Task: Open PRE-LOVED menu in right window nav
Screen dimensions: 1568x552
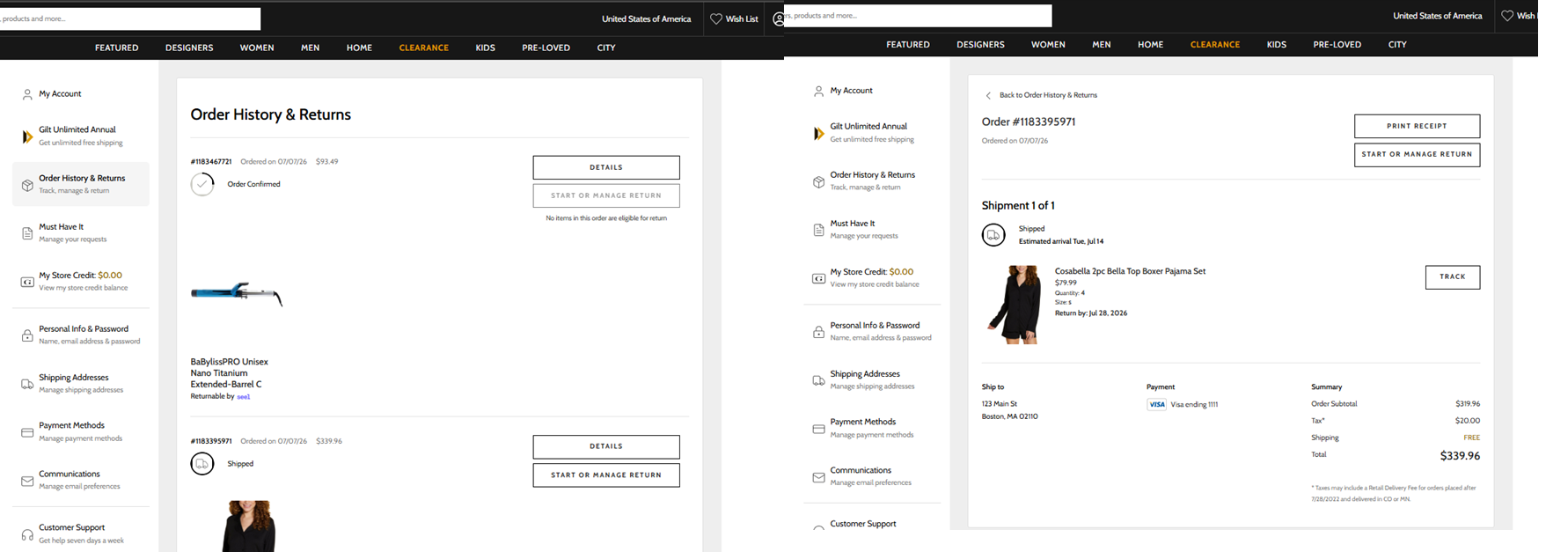Action: [x=1337, y=44]
